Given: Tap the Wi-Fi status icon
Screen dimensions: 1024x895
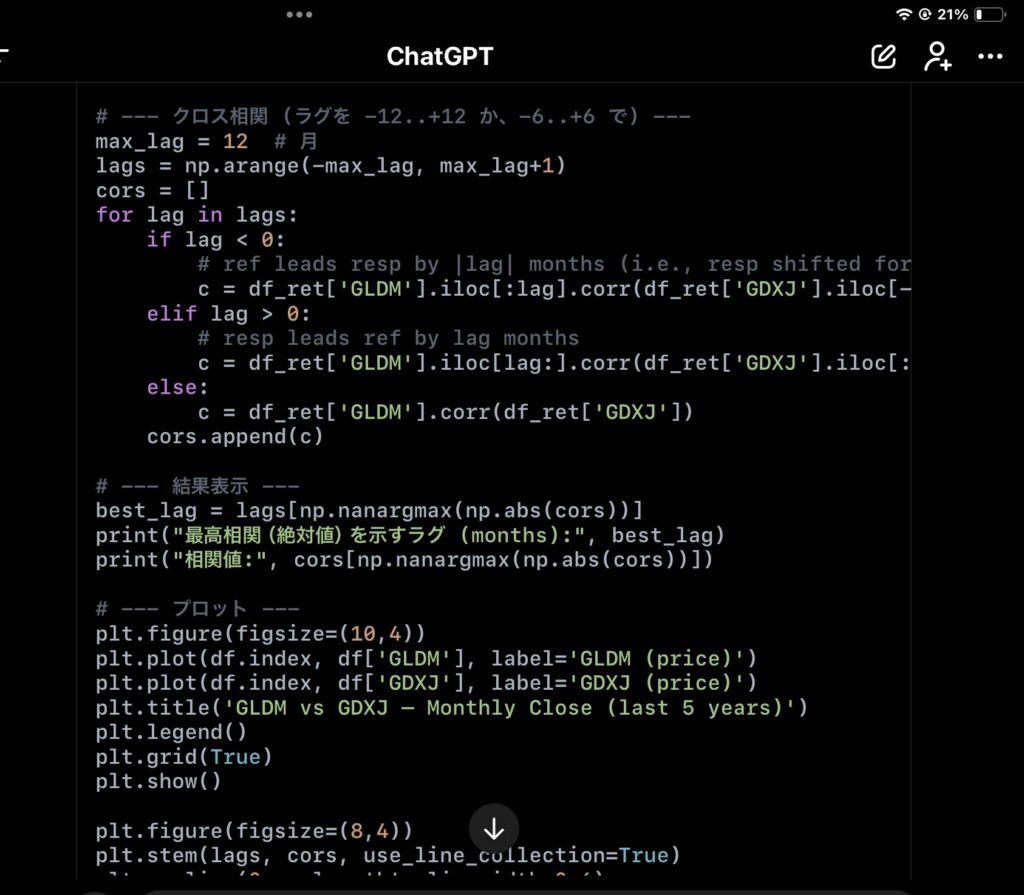Looking at the screenshot, I should [x=904, y=15].
